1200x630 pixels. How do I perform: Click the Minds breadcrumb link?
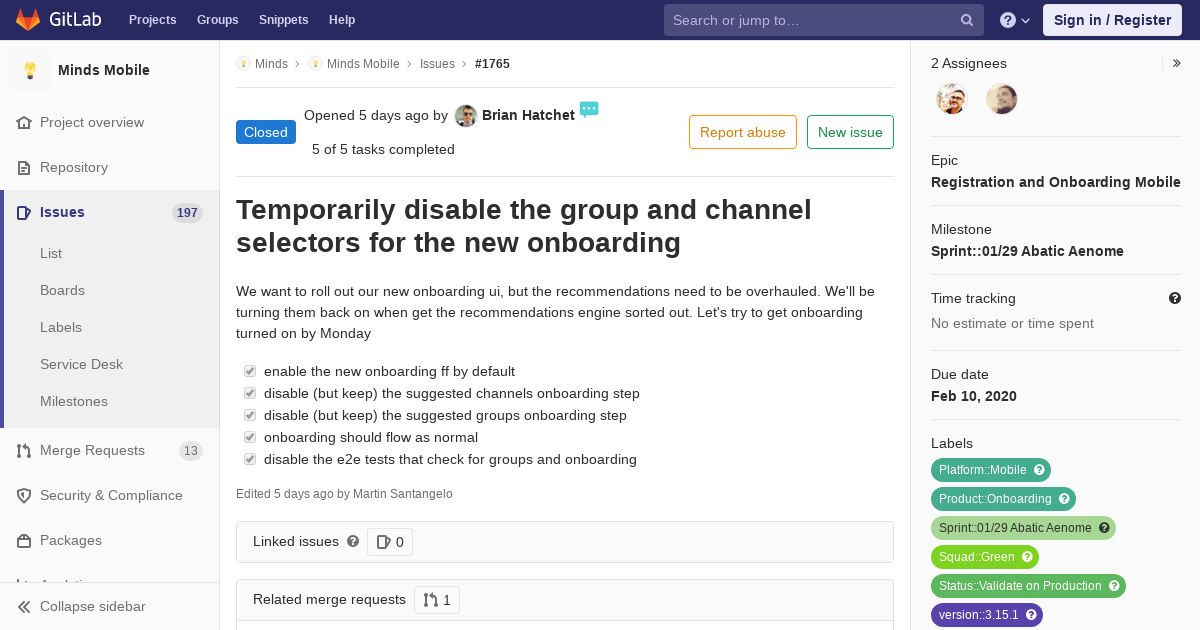click(x=271, y=63)
